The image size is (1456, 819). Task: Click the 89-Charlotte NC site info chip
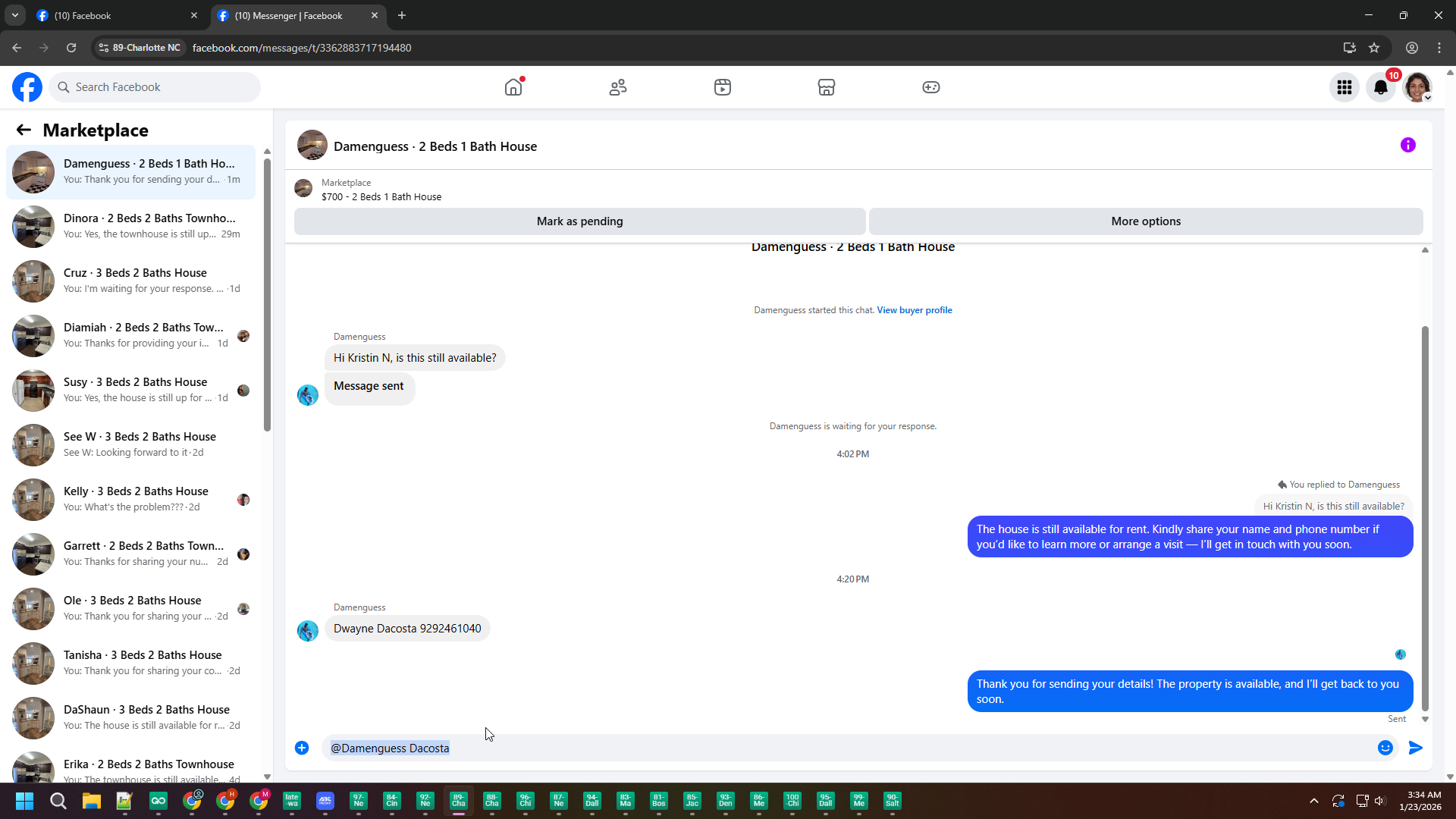pyautogui.click(x=140, y=48)
